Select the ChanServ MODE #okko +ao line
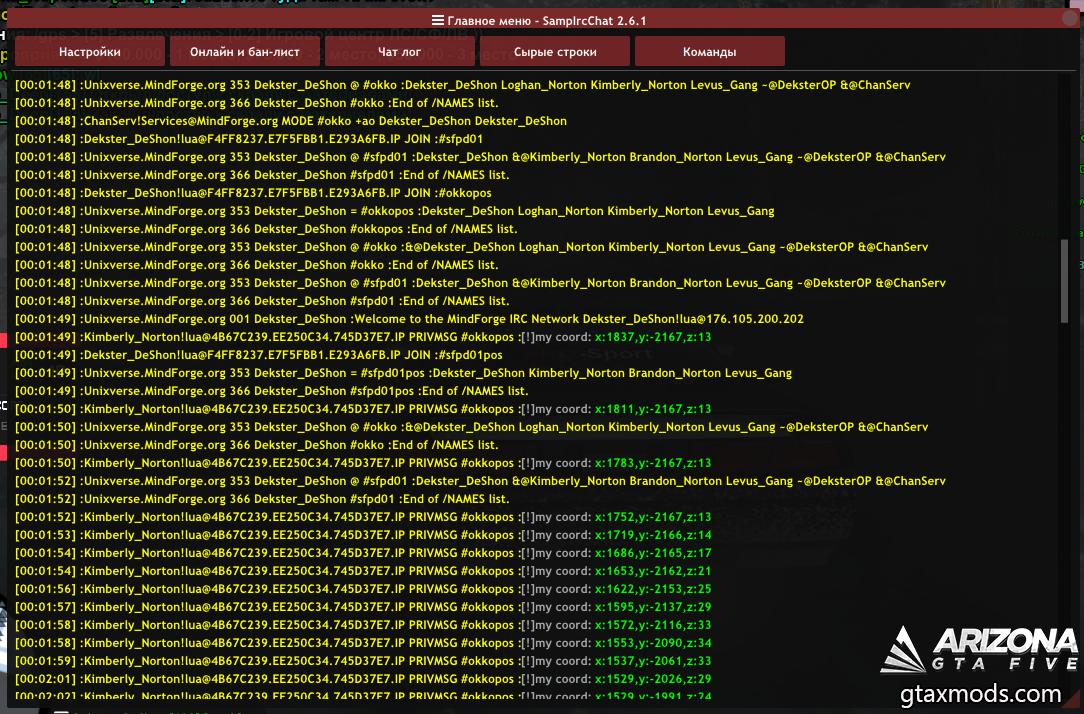 tap(290, 121)
